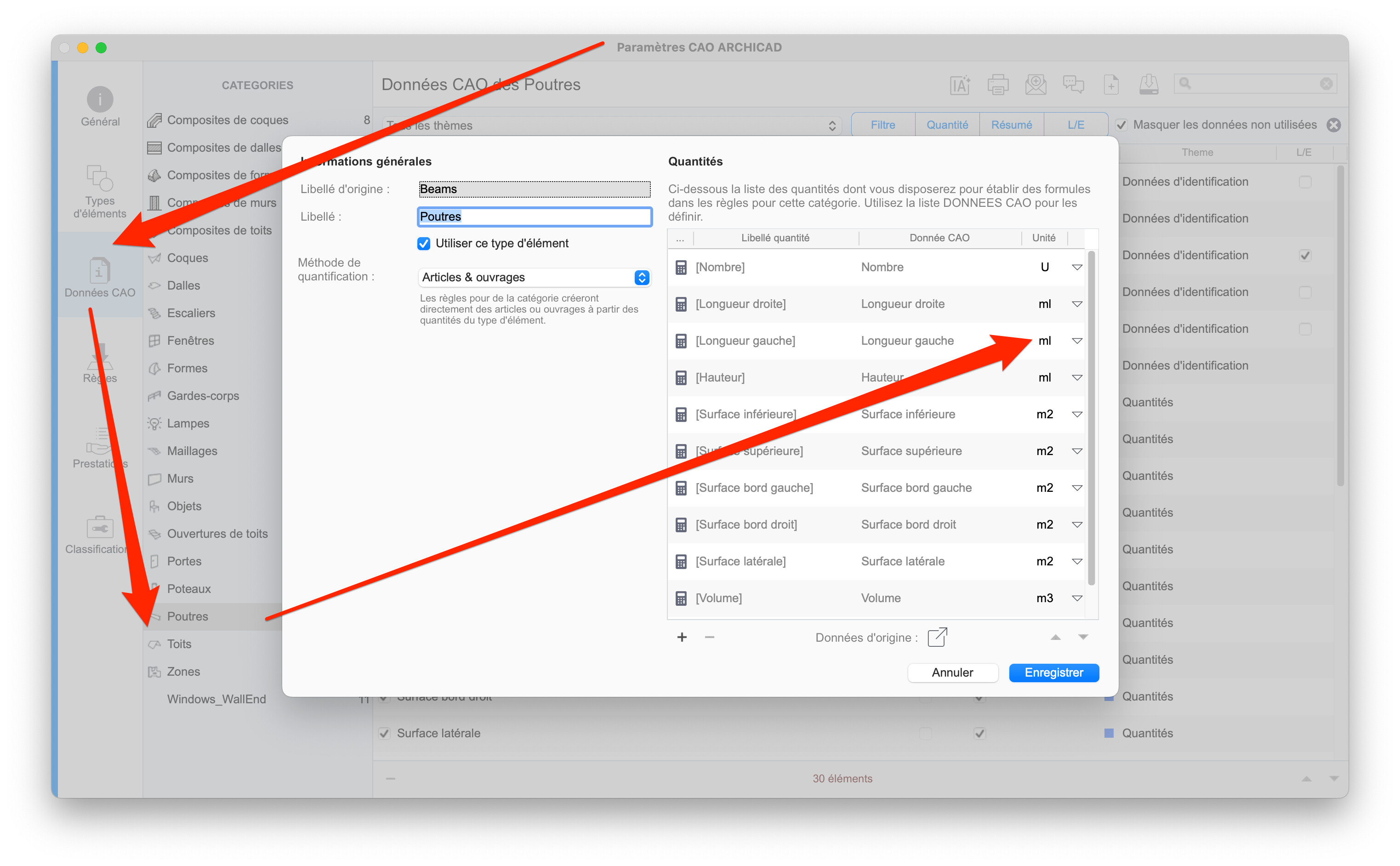Click the Annuler button
The image size is (1400, 866).
tap(952, 672)
